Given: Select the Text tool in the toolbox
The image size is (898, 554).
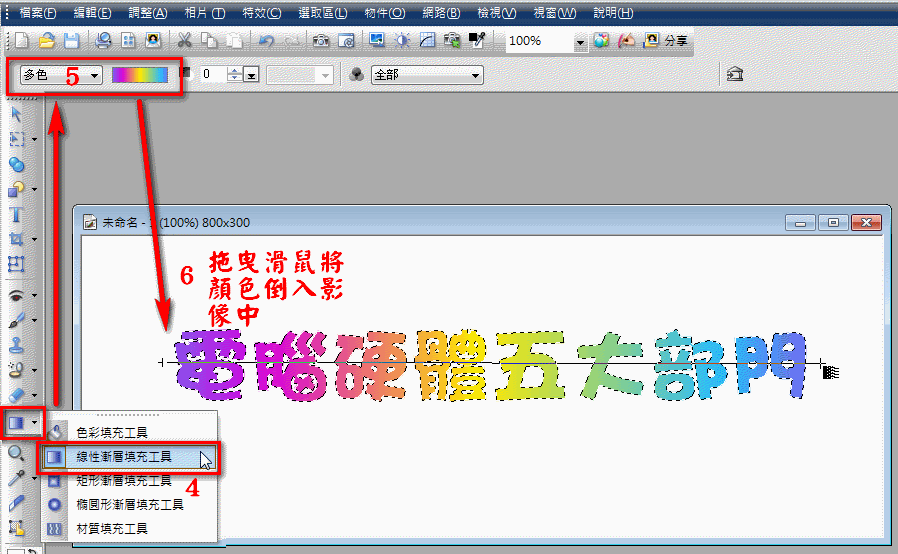Looking at the screenshot, I should pyautogui.click(x=16, y=214).
